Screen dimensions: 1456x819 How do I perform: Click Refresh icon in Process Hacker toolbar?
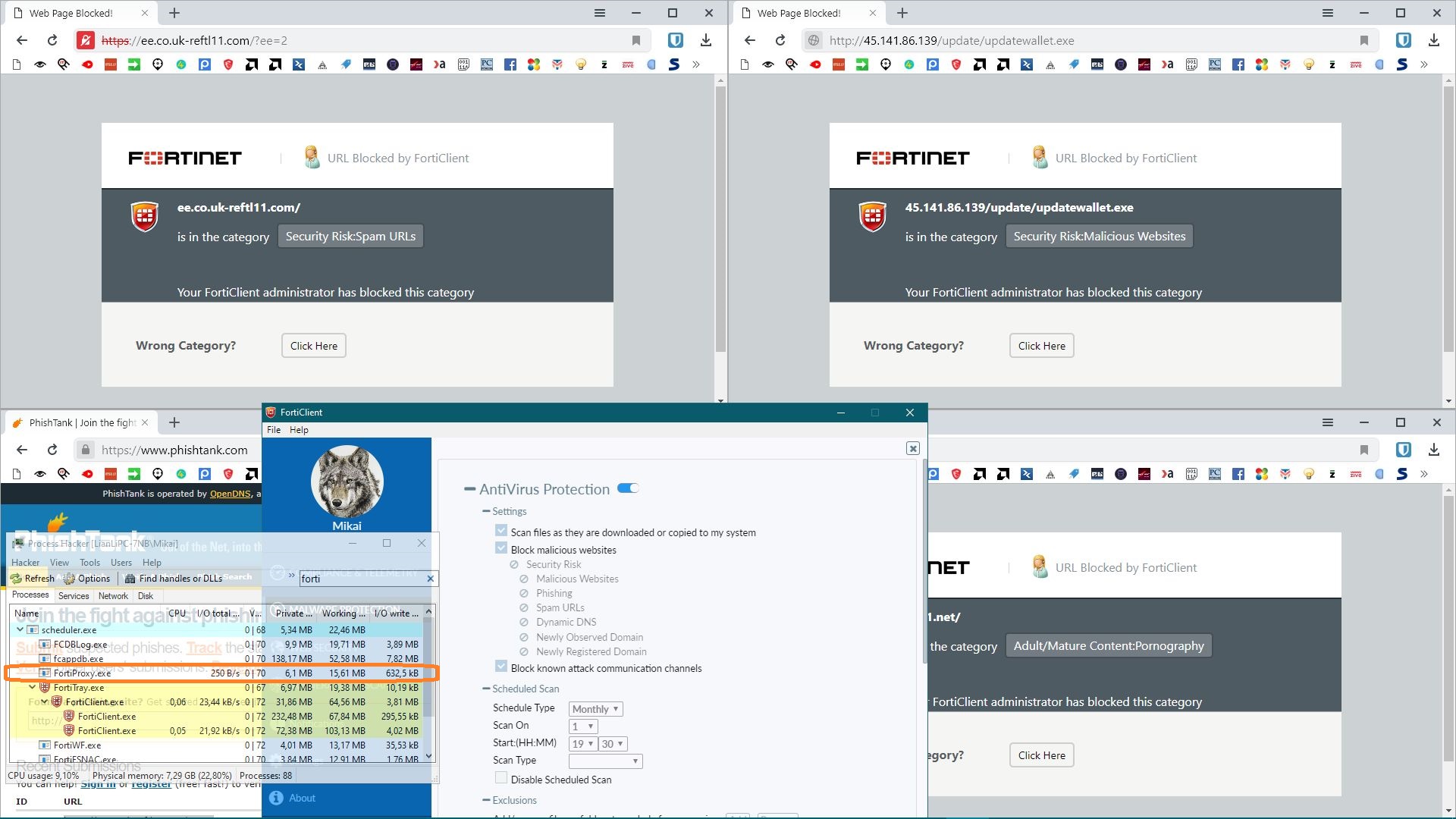[17, 579]
